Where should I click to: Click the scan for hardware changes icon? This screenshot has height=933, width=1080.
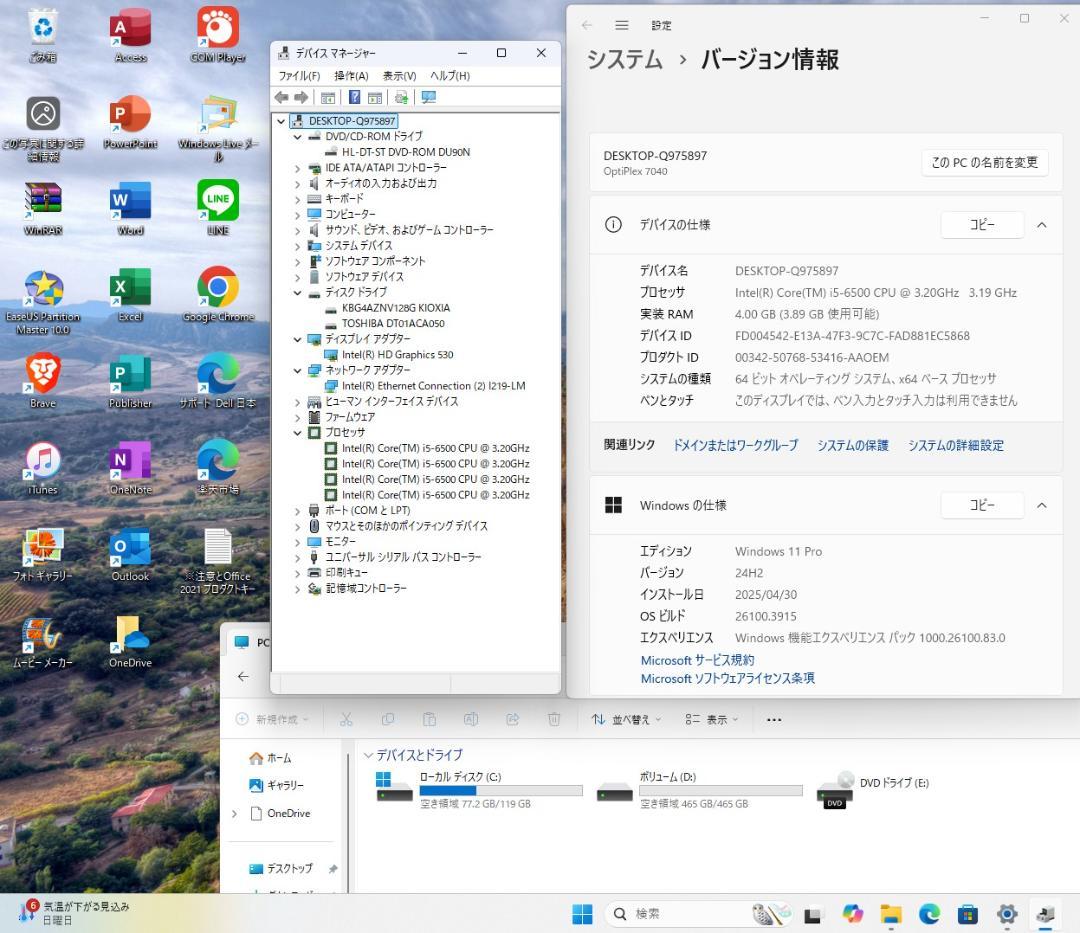[428, 97]
